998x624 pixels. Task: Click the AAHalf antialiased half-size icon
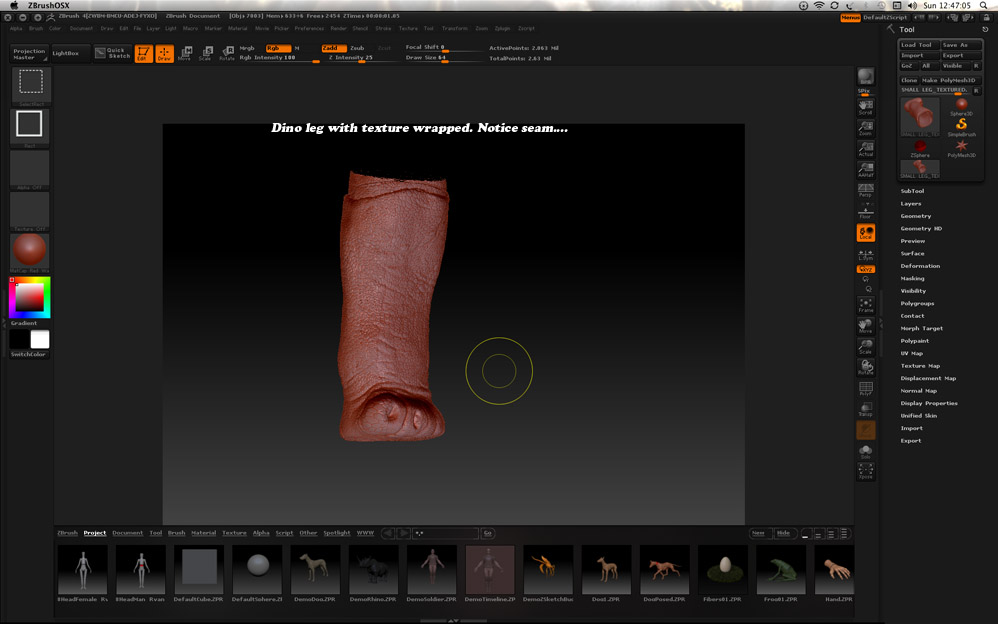[x=866, y=170]
